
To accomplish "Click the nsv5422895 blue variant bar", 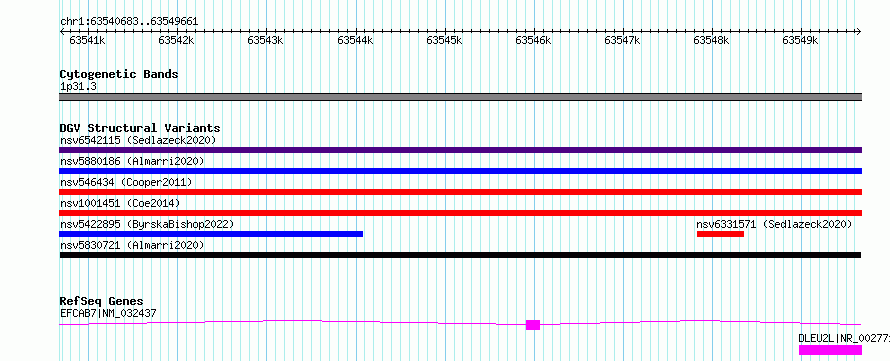I will [x=211, y=234].
